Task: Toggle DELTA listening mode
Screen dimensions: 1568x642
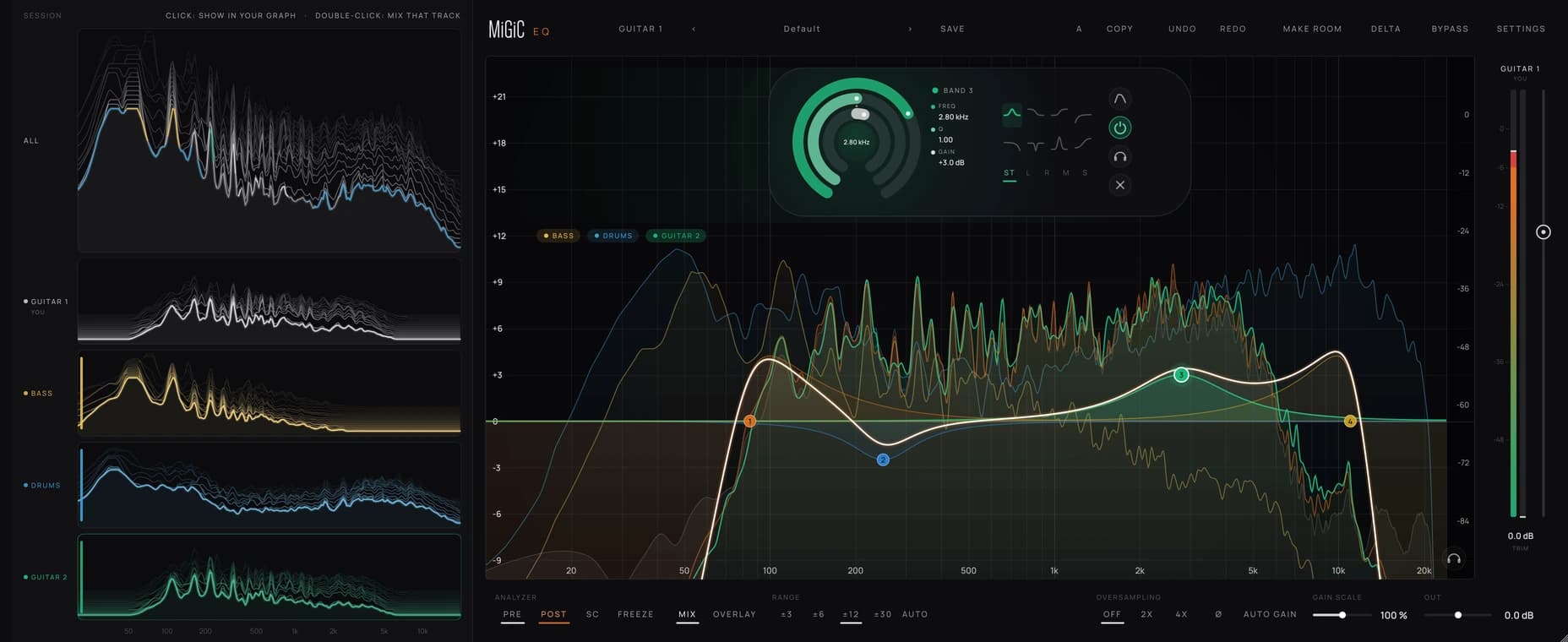Action: click(1386, 29)
